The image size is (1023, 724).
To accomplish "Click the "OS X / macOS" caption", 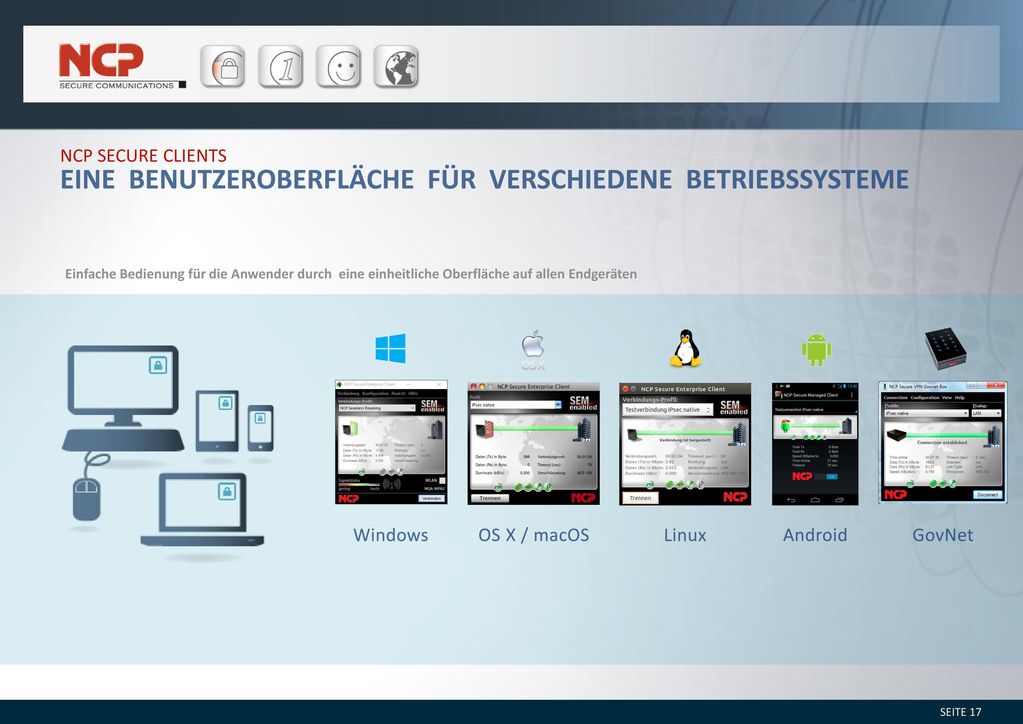I will (534, 535).
